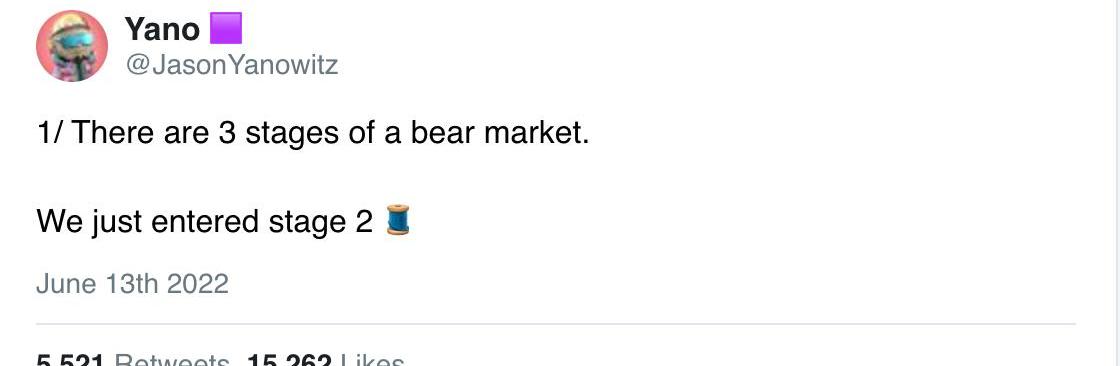The height and width of the screenshot is (366, 1120).
Task: Click the "There are" text in the tweet
Action: [x=140, y=133]
